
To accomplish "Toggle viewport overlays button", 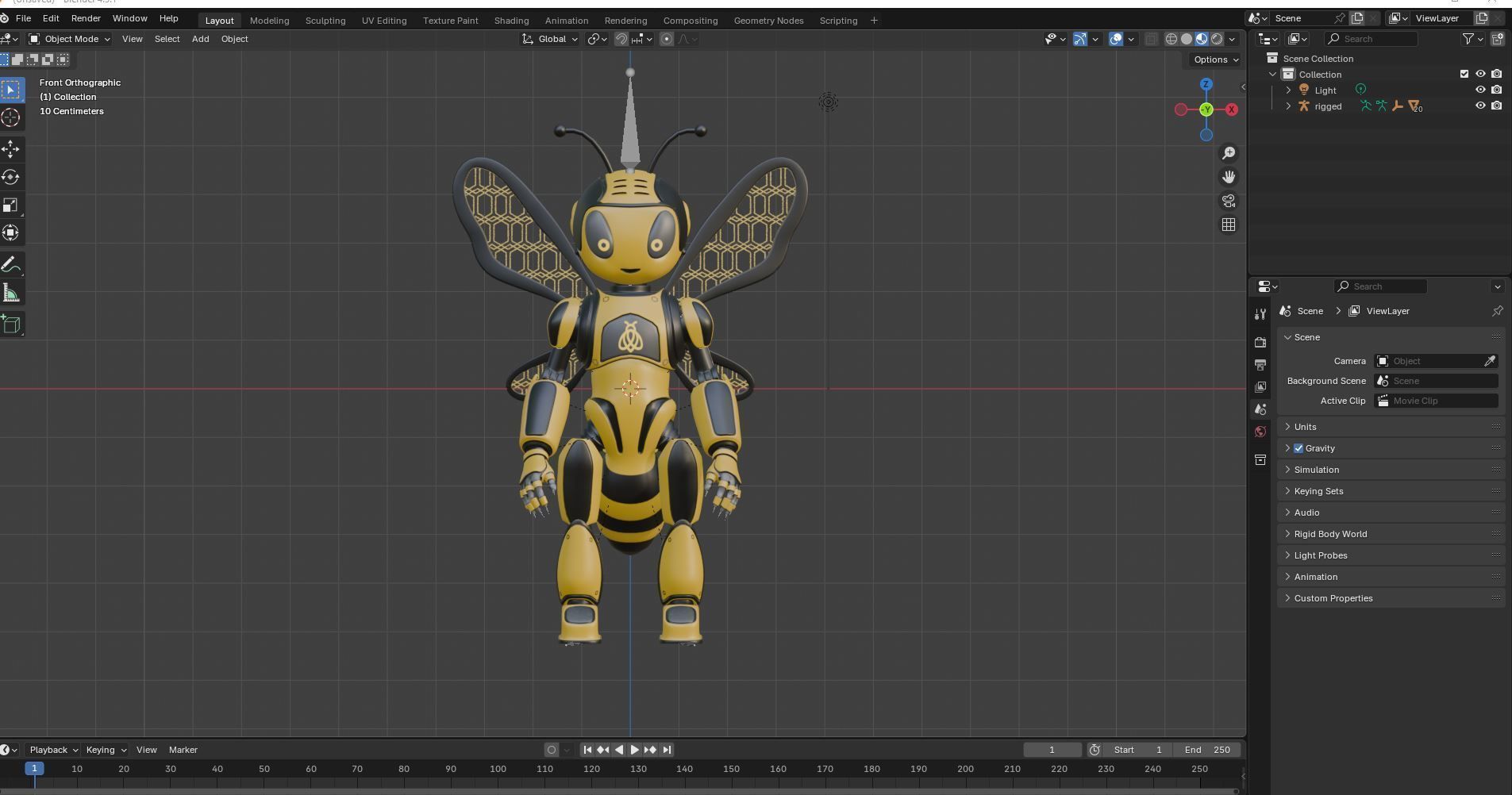I will coord(1116,39).
